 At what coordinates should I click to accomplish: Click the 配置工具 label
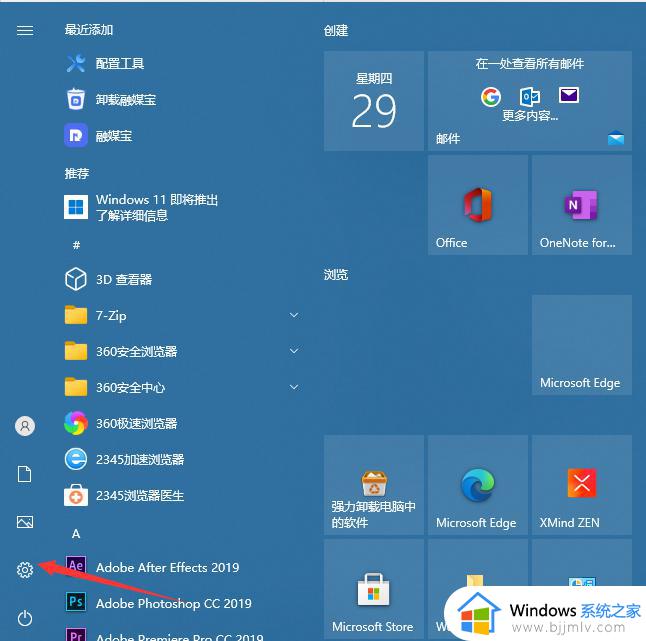tap(119, 63)
